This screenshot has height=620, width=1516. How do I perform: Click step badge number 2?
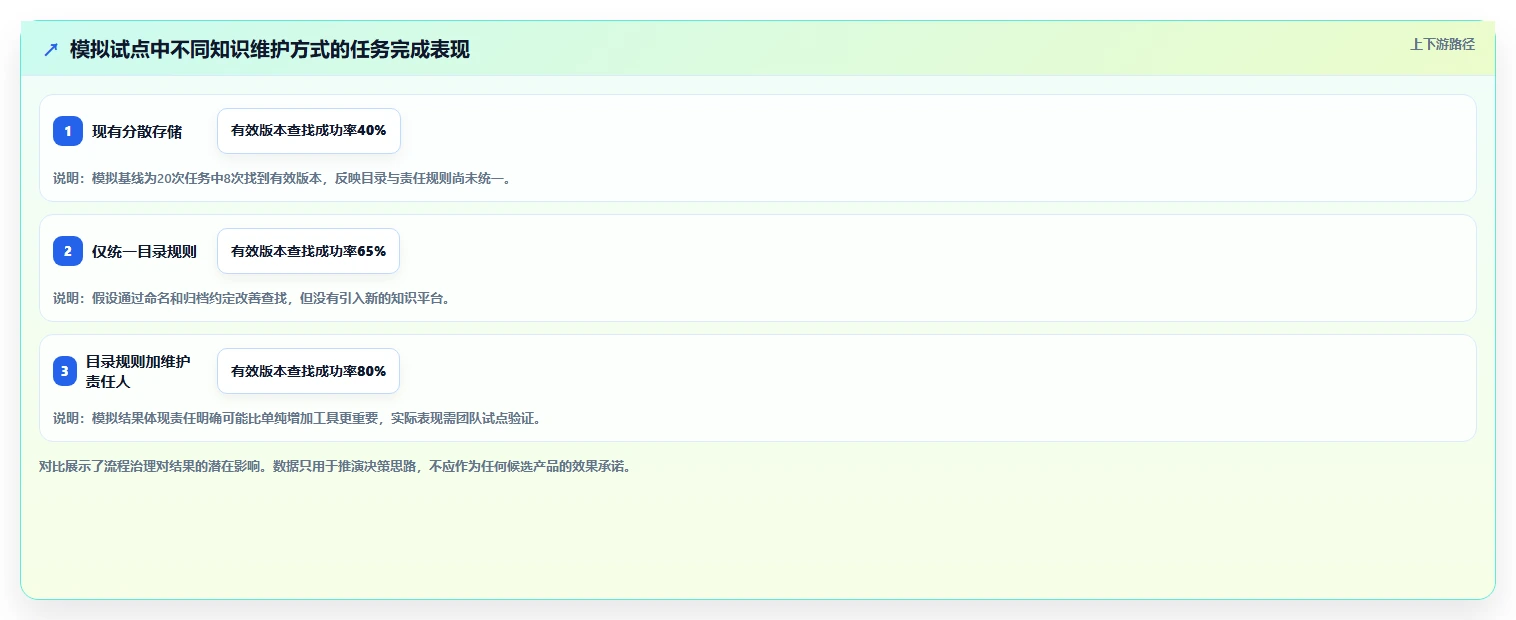point(68,251)
